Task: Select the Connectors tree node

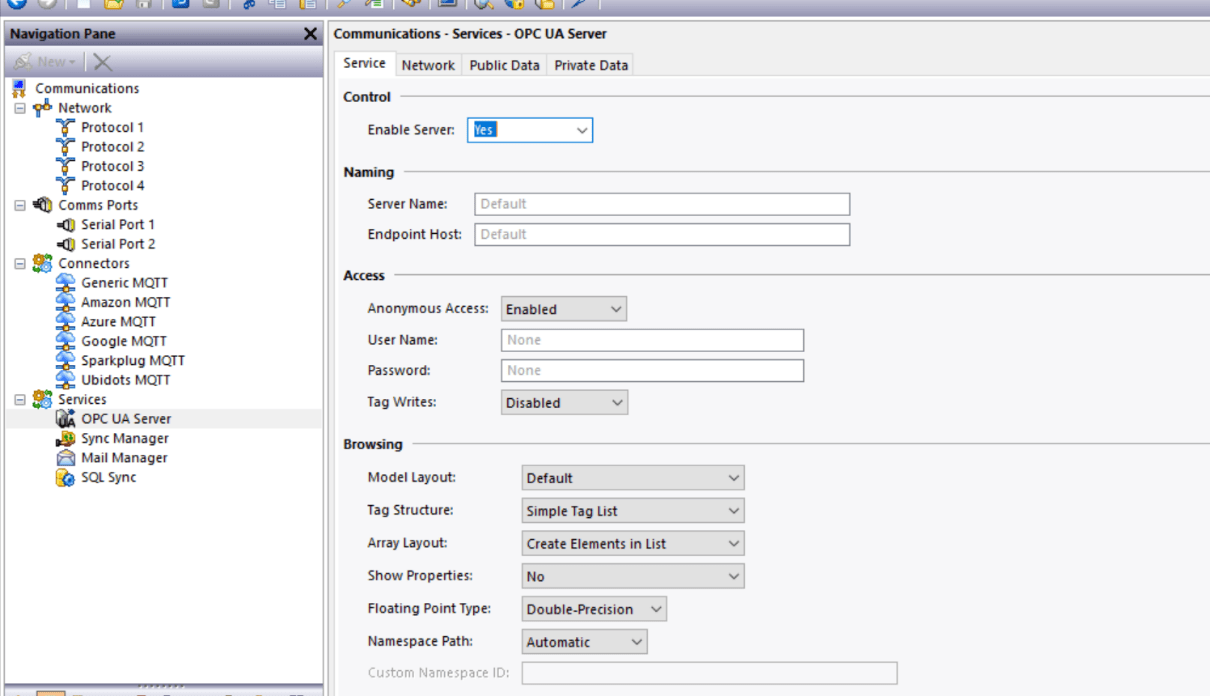Action: (94, 263)
